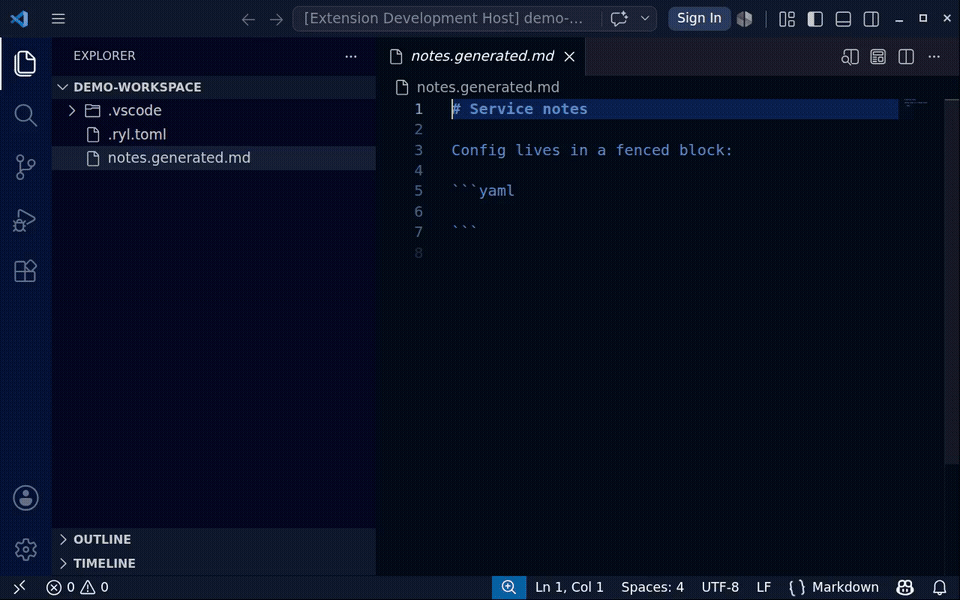Open the Extensions view

point(25,271)
